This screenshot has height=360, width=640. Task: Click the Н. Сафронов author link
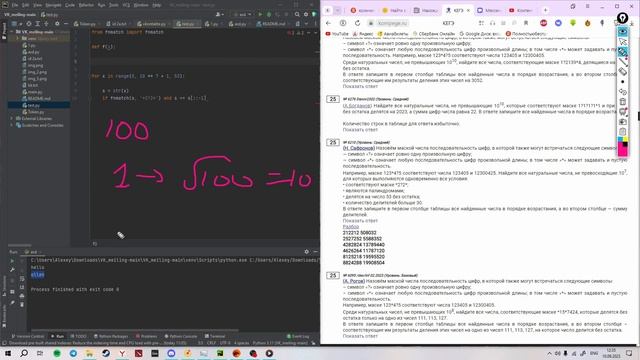pos(359,148)
